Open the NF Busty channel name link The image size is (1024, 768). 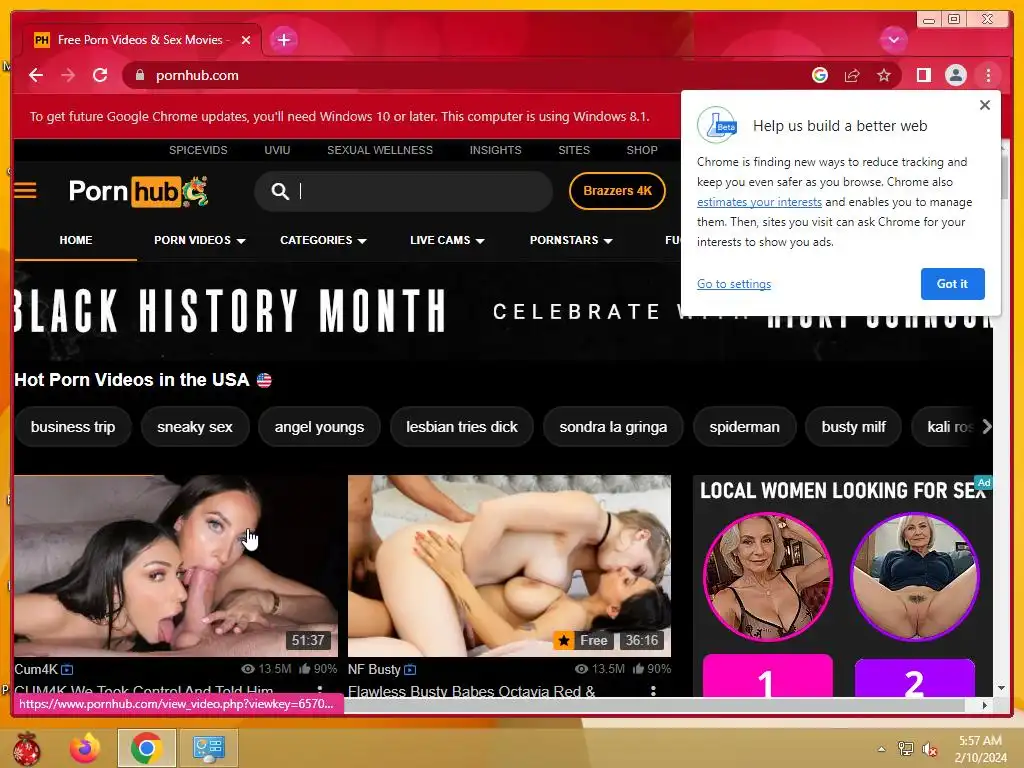pos(374,669)
